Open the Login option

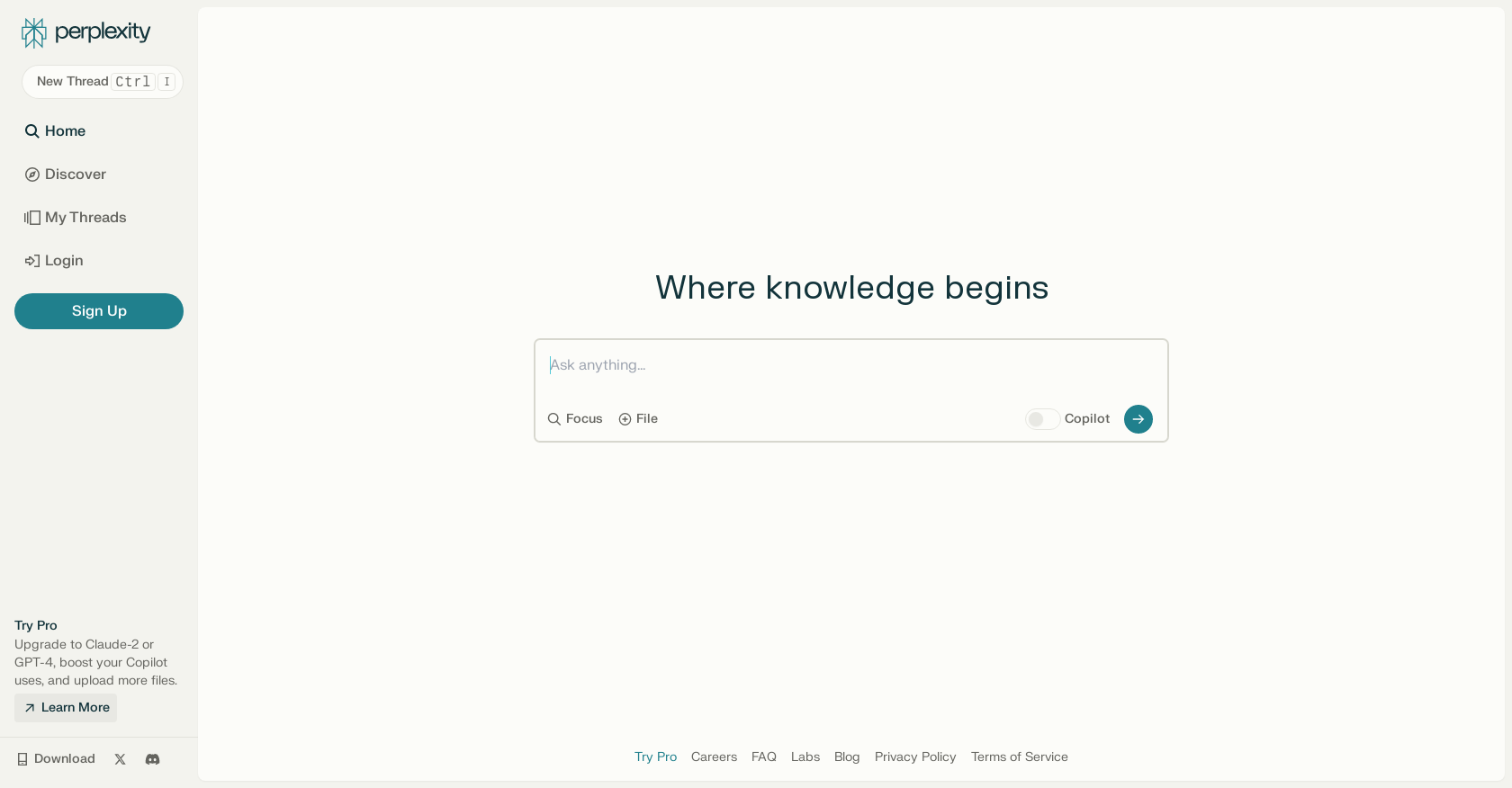[54, 261]
